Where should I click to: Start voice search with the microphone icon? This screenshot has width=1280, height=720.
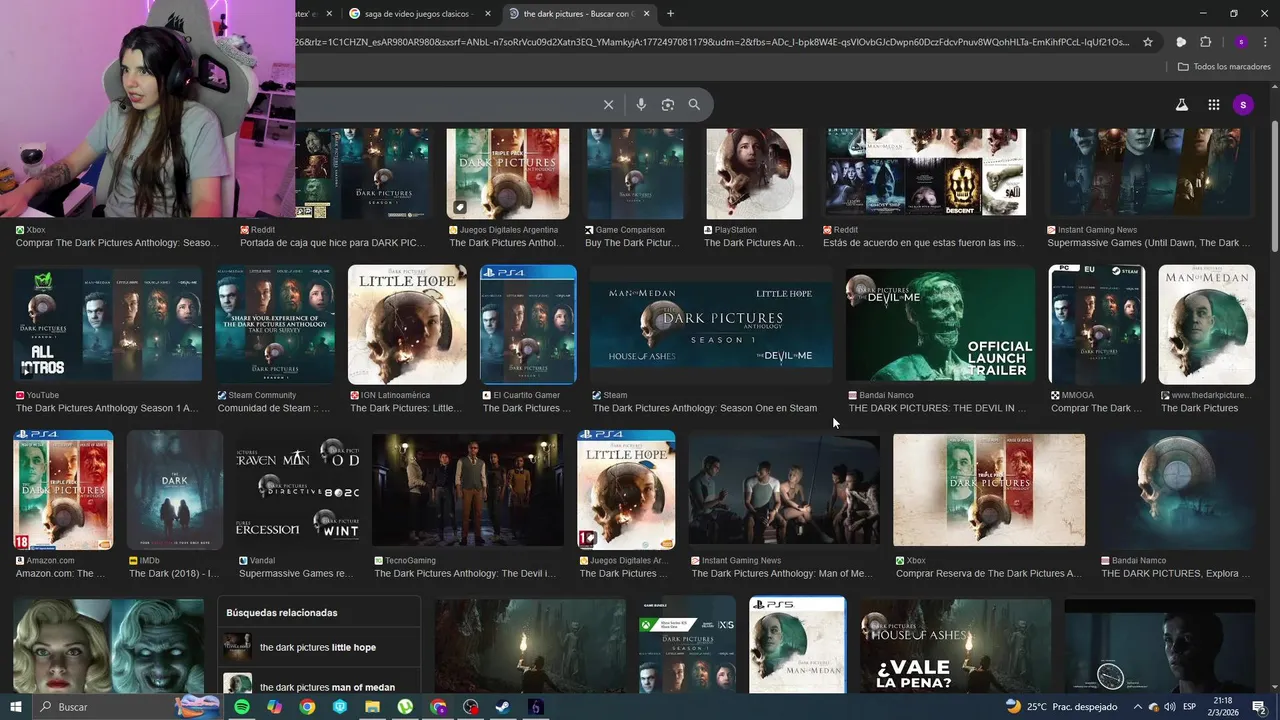pos(641,105)
